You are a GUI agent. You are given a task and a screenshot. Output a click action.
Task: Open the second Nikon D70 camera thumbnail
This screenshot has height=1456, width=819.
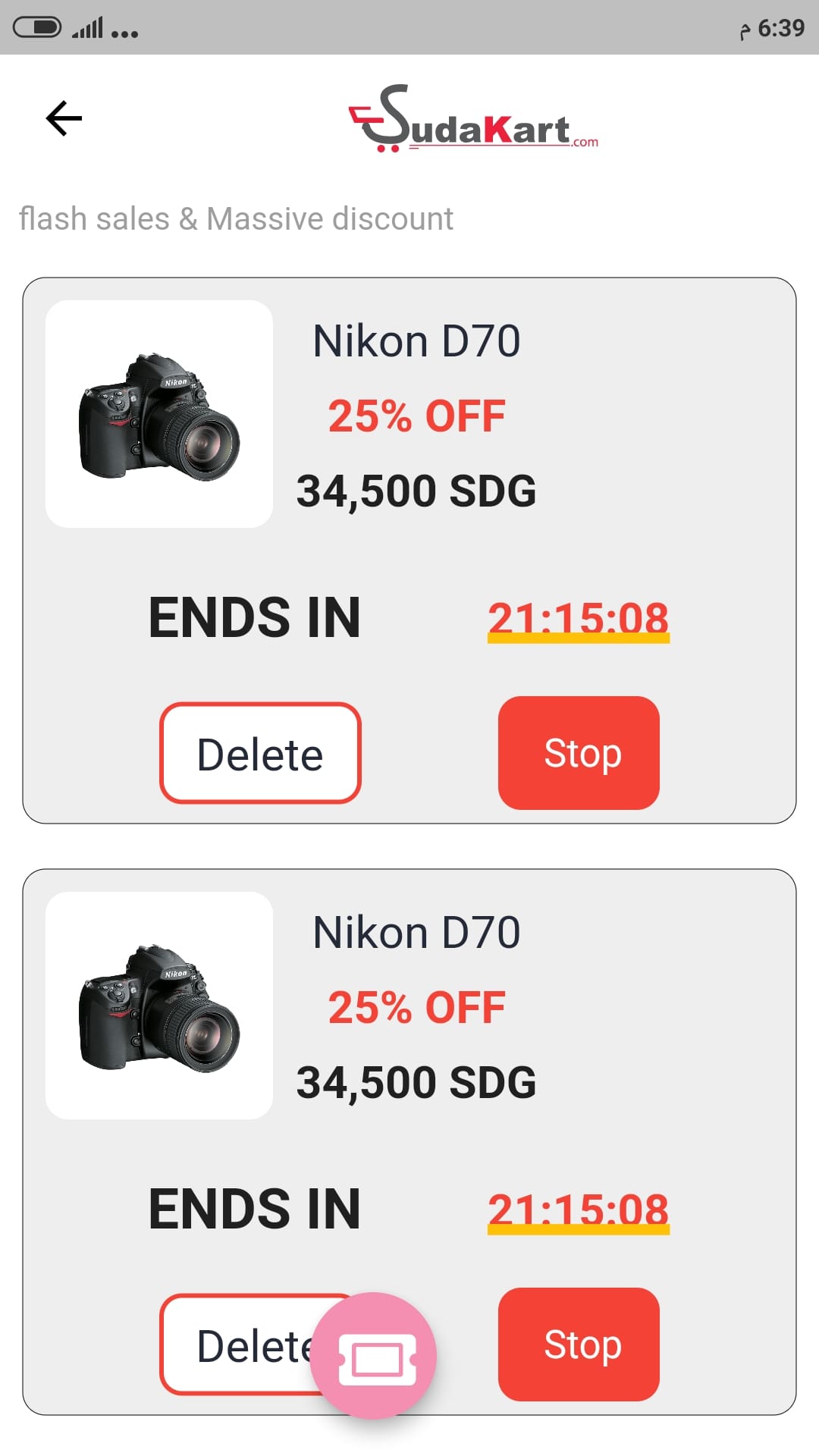[x=159, y=1006]
